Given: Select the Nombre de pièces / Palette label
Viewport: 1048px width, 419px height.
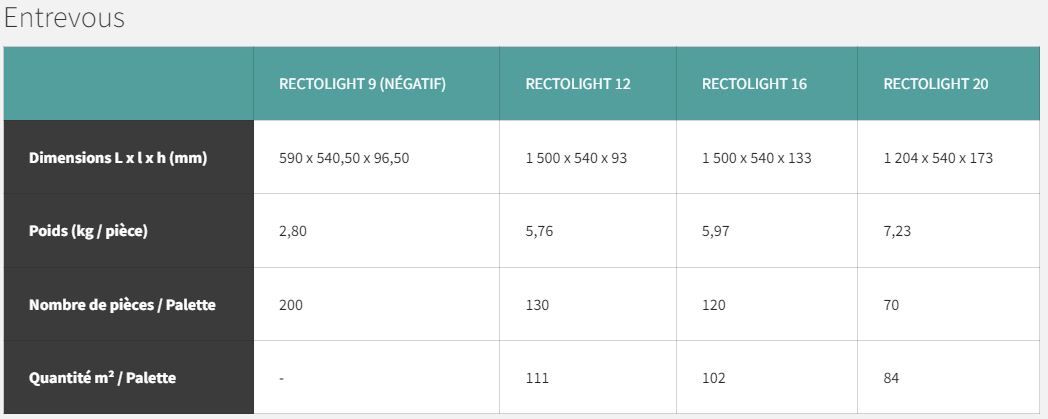Looking at the screenshot, I should coord(122,305).
